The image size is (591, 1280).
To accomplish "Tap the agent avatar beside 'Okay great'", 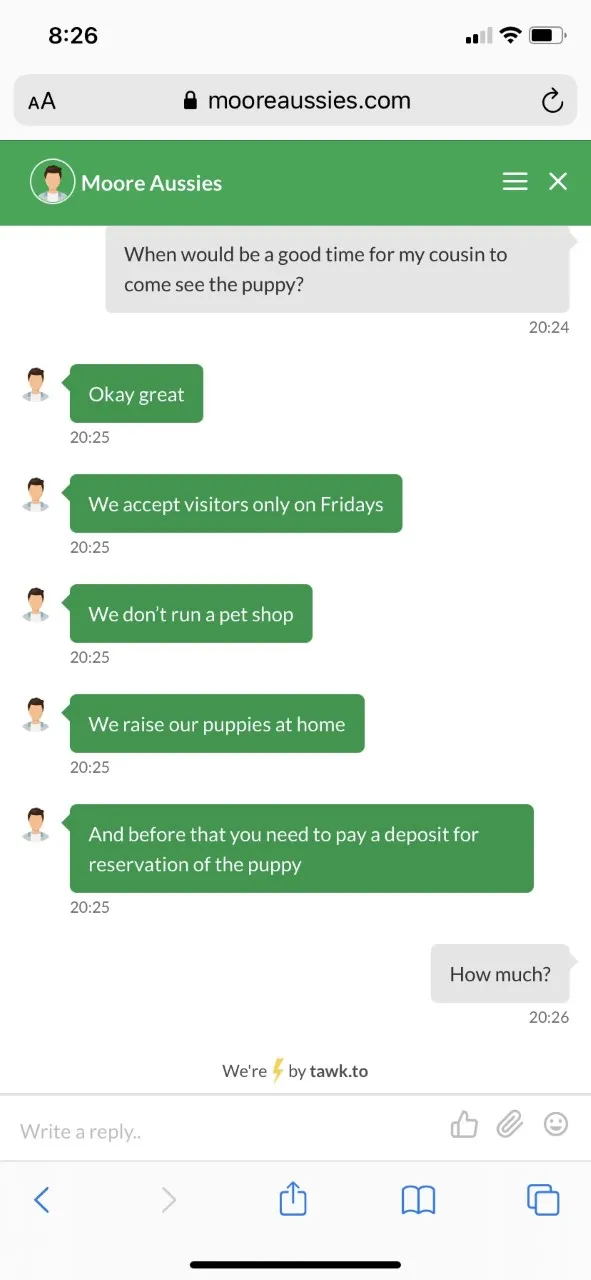I will [x=37, y=384].
